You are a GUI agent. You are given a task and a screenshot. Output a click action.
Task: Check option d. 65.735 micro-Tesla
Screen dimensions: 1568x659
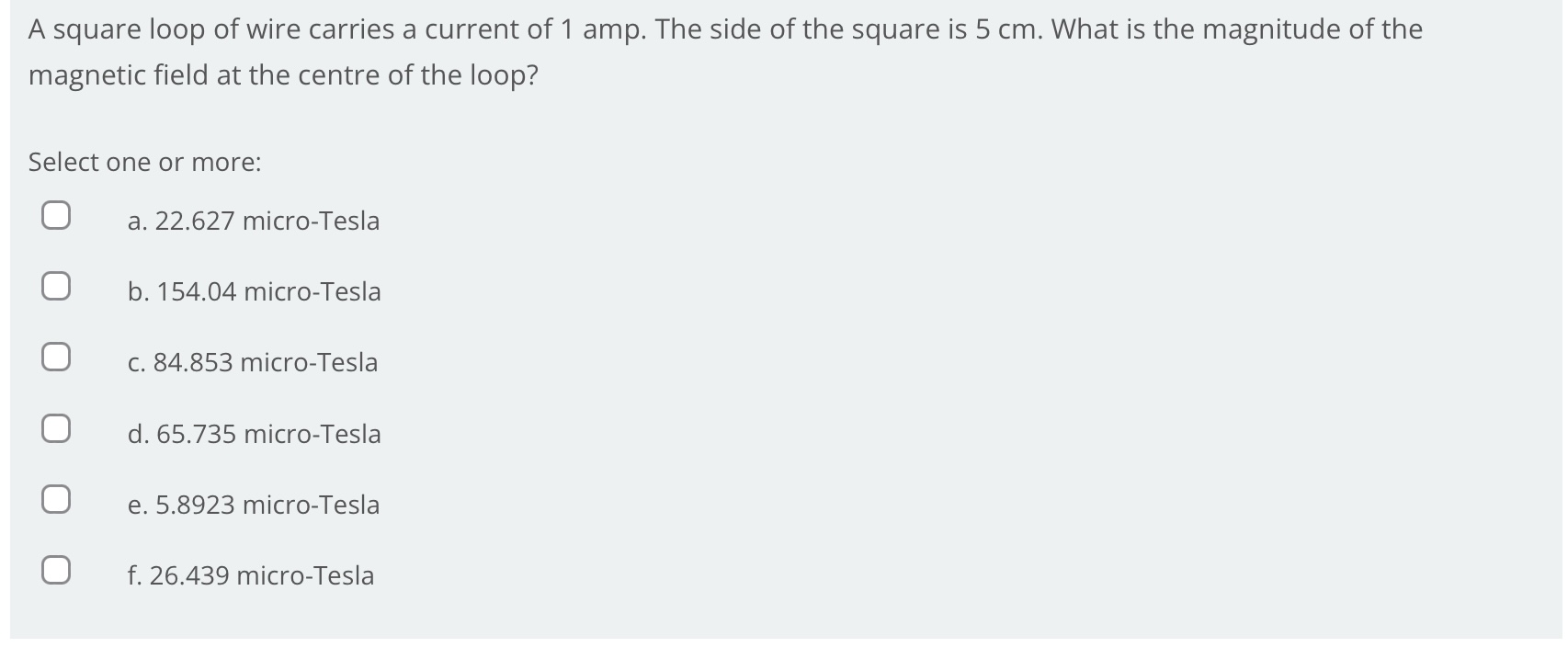(56, 426)
